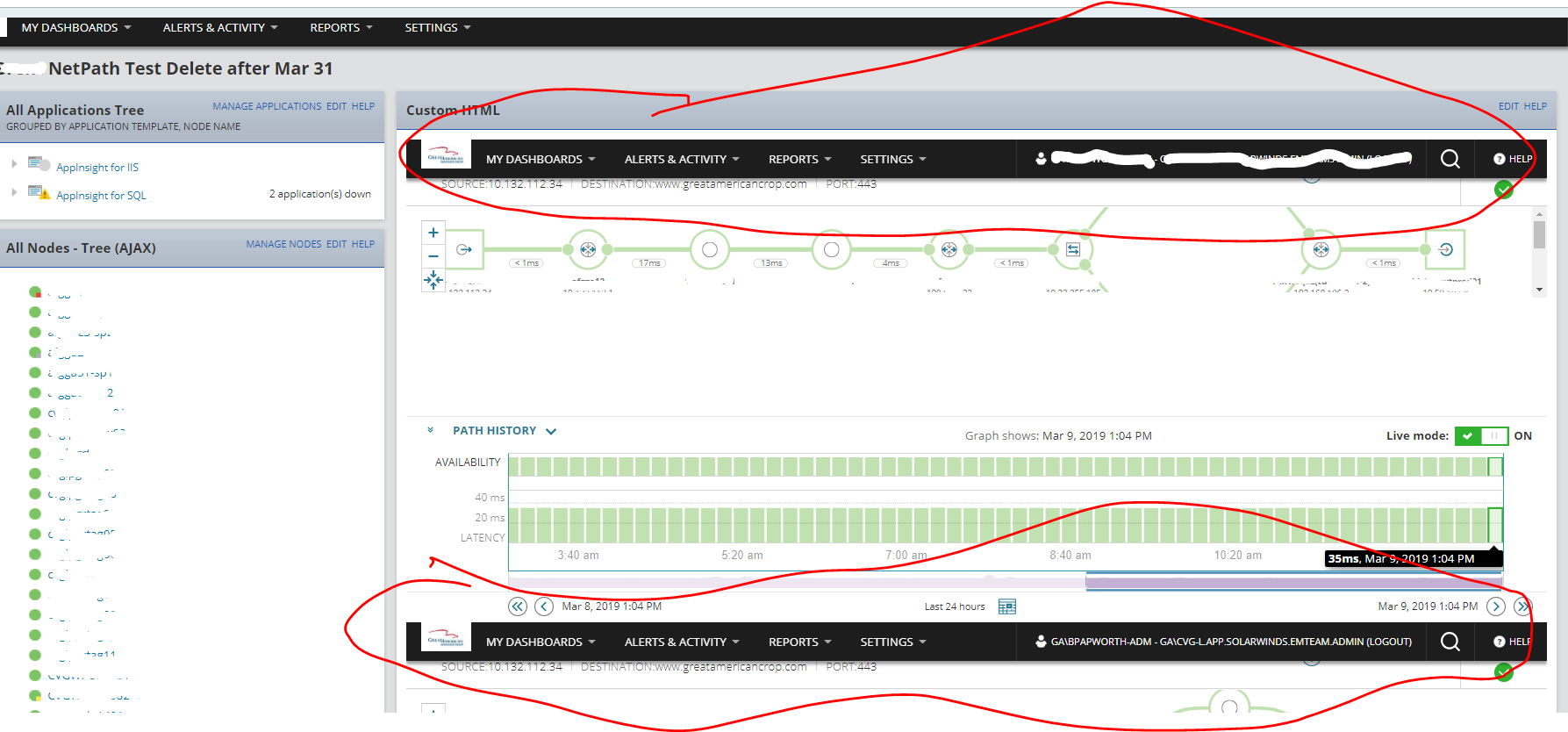The width and height of the screenshot is (1568, 732).
Task: Select the NetPath source probe node
Action: (464, 250)
